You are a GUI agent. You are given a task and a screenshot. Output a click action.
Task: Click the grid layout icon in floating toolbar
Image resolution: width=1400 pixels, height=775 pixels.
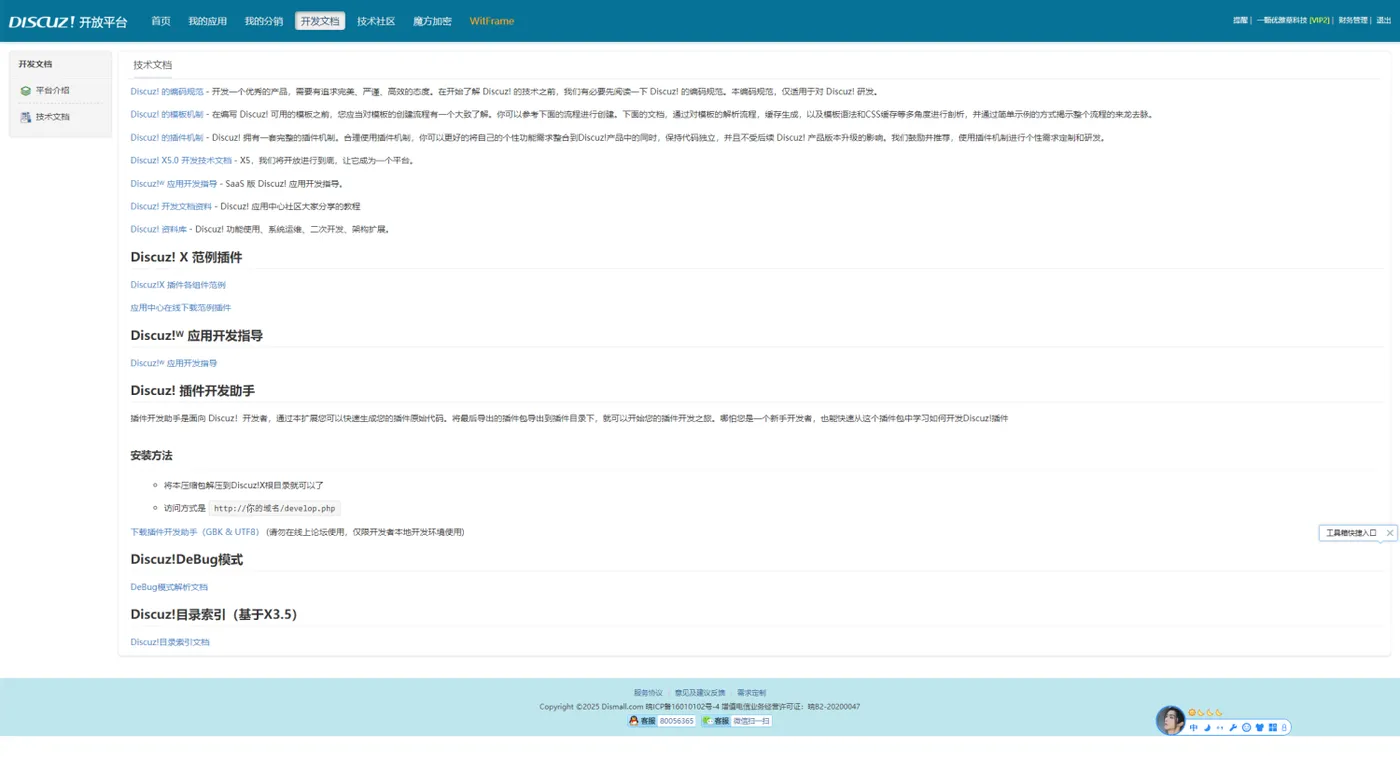tap(1273, 727)
